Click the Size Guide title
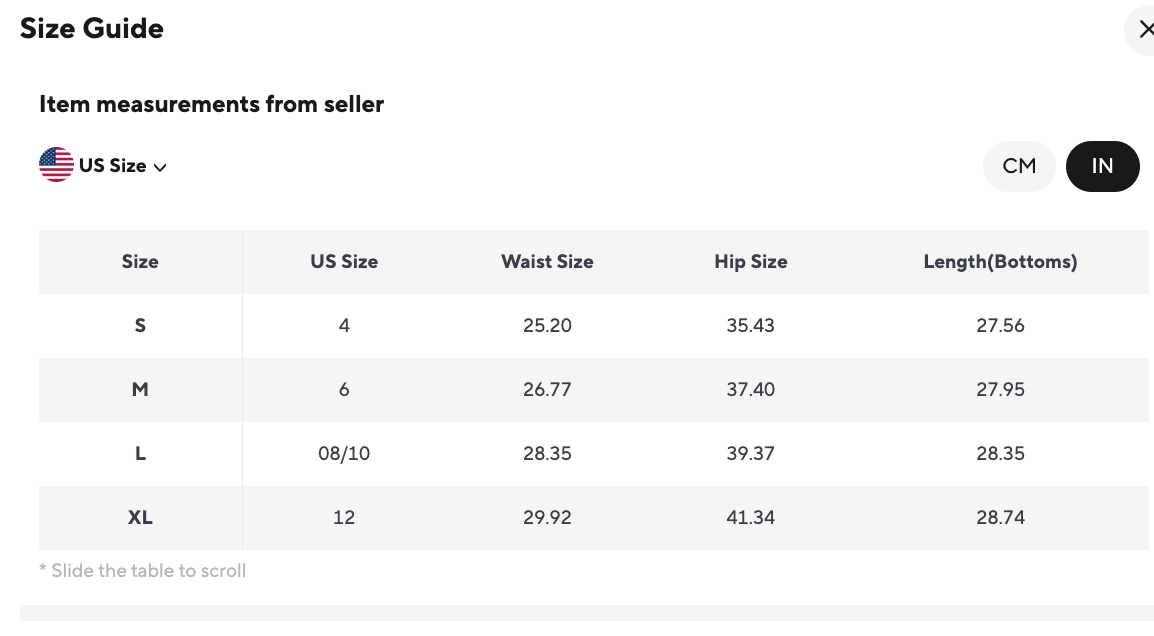Viewport: 1154px width, 636px height. point(92,29)
